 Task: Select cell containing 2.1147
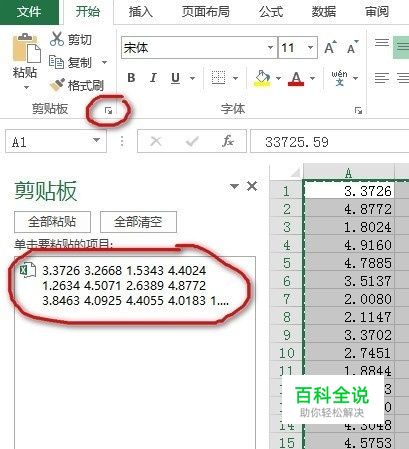click(x=349, y=317)
